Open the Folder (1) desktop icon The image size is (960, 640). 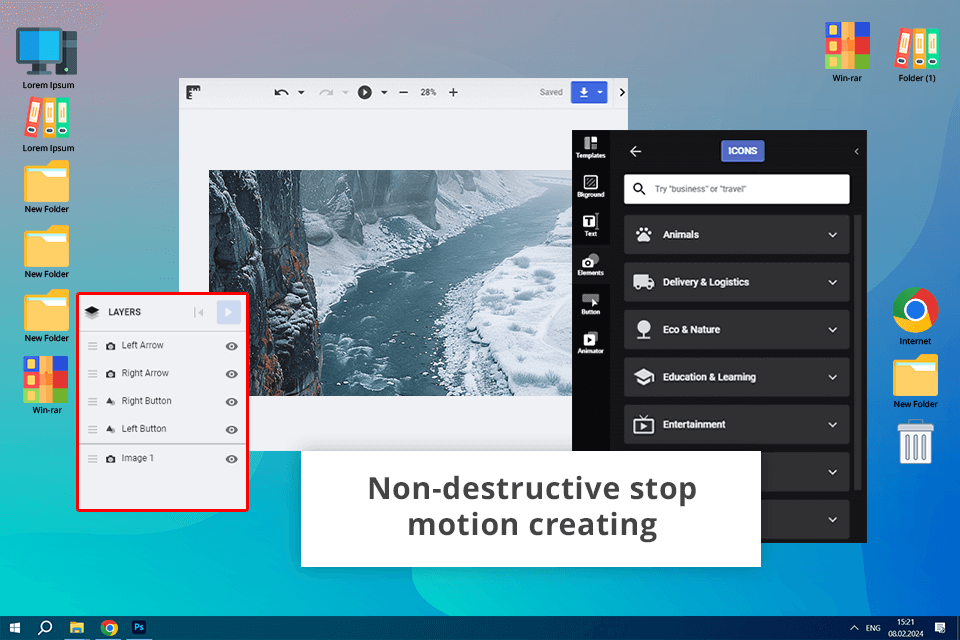coord(917,55)
